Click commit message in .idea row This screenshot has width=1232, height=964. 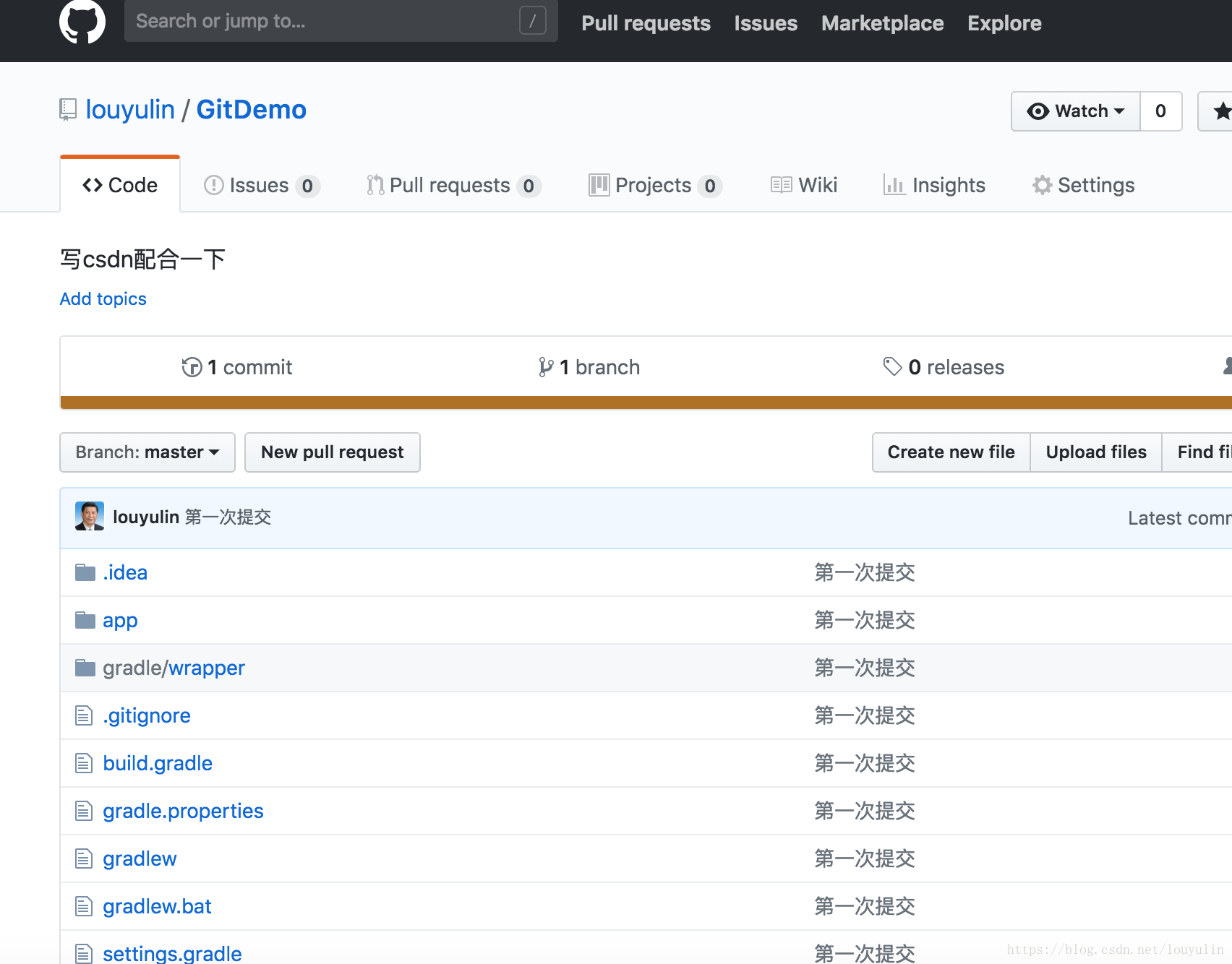click(x=865, y=572)
